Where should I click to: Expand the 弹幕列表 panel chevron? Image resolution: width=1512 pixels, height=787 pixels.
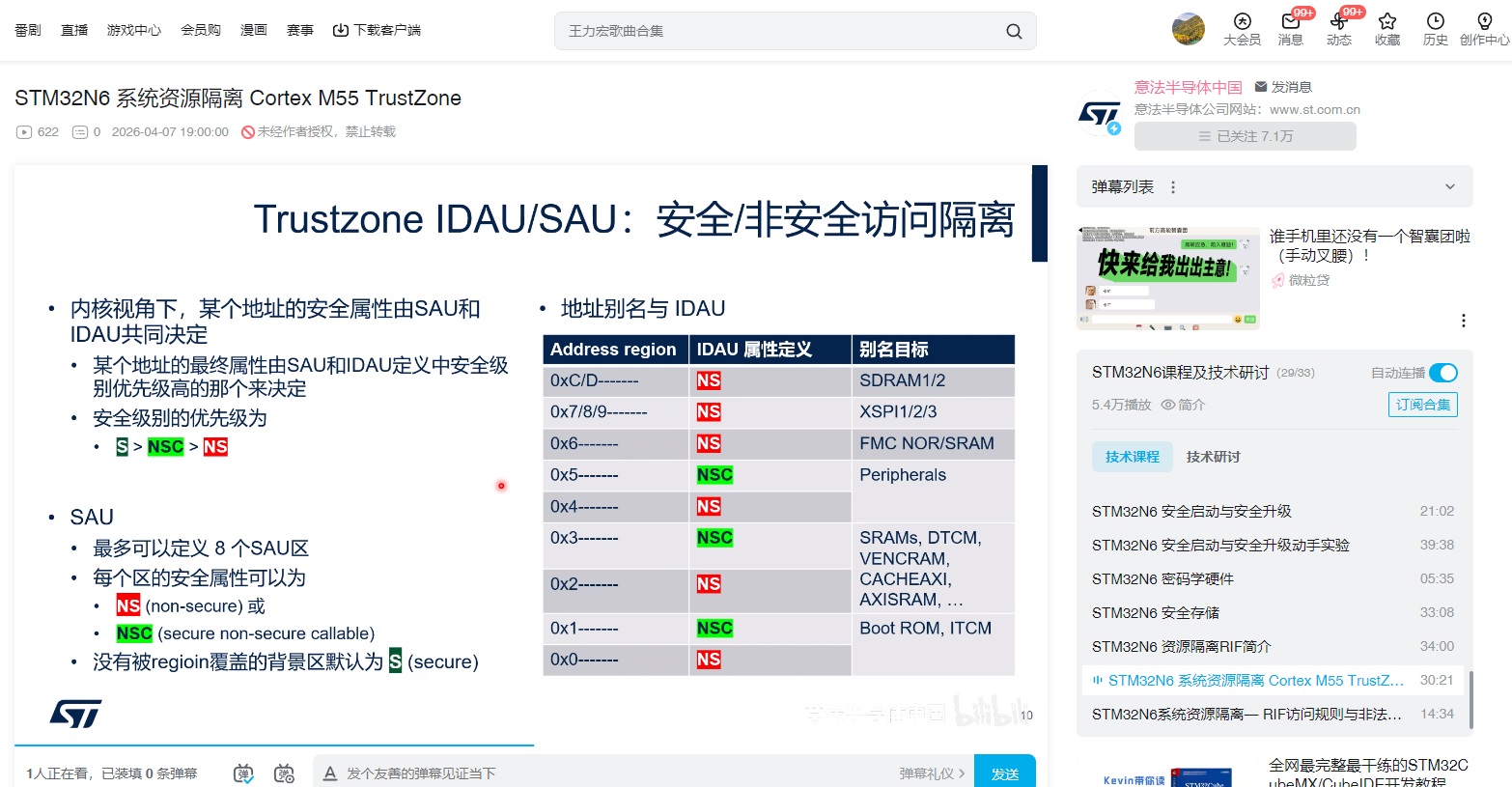[1449, 187]
